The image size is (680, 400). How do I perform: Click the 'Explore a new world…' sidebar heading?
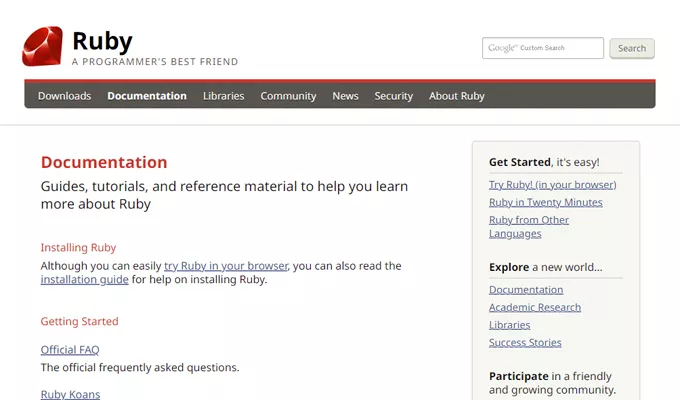pyautogui.click(x=546, y=267)
